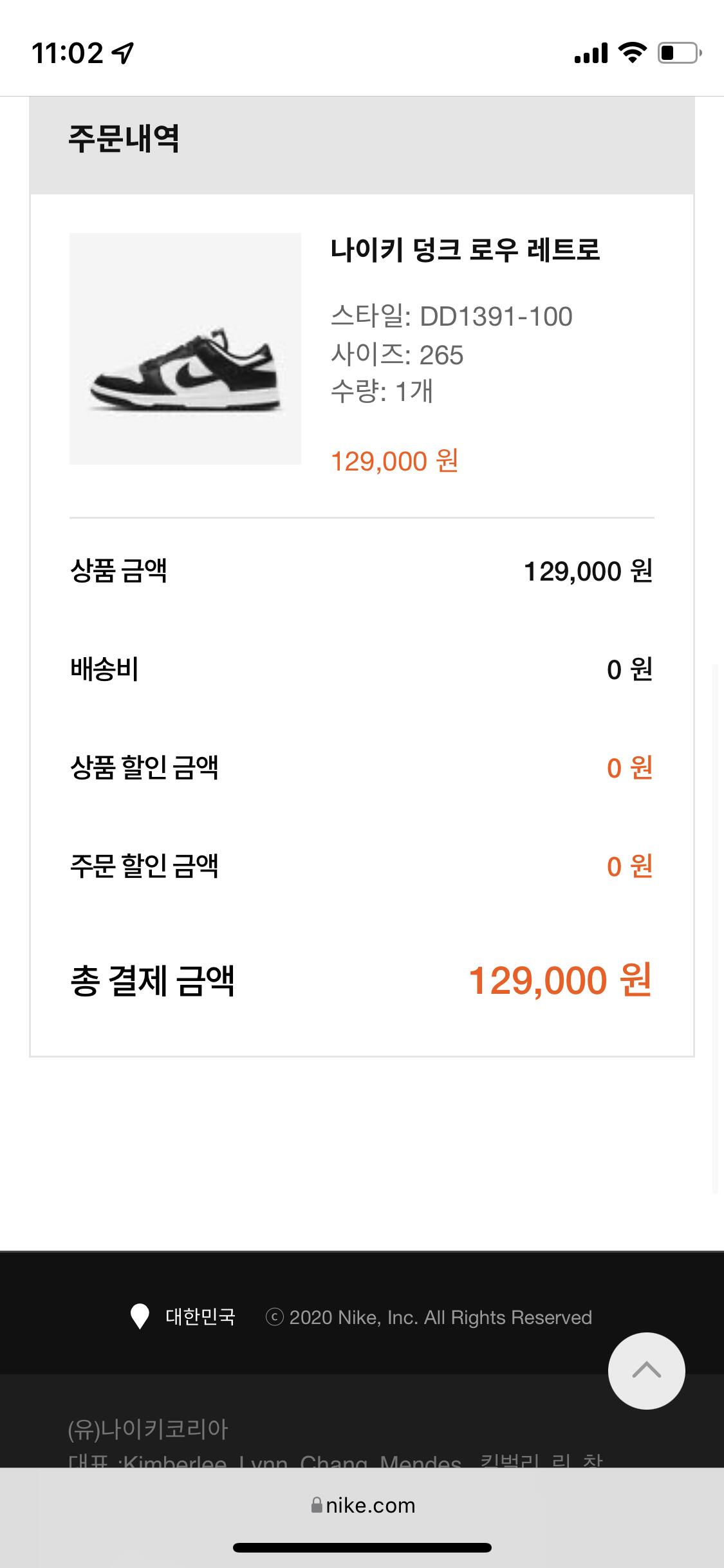Tap the (유)나이키코리아 company text
This screenshot has width=724, height=1568.
coord(148,1429)
